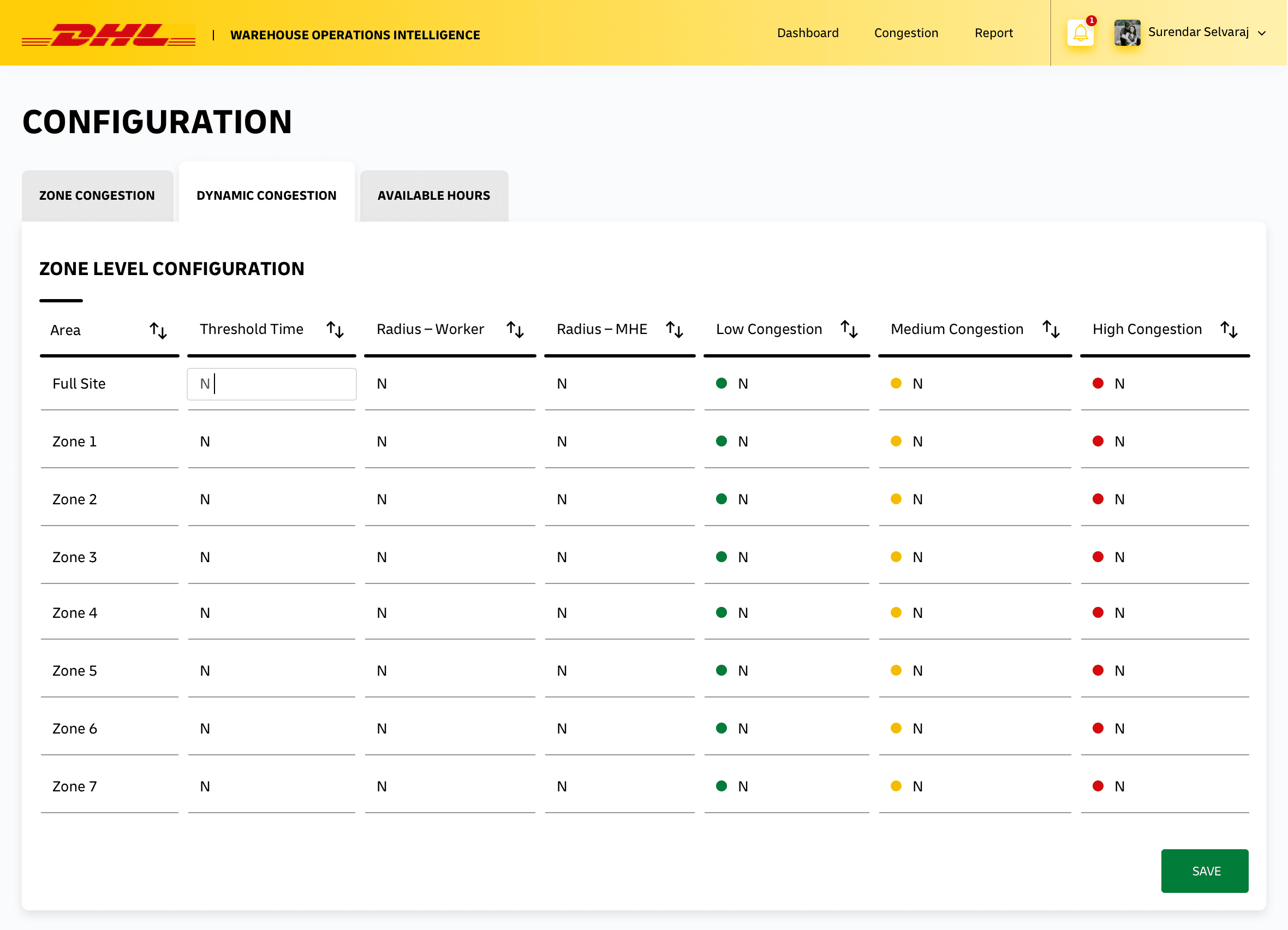Sort by the Area column arrows

pos(158,330)
